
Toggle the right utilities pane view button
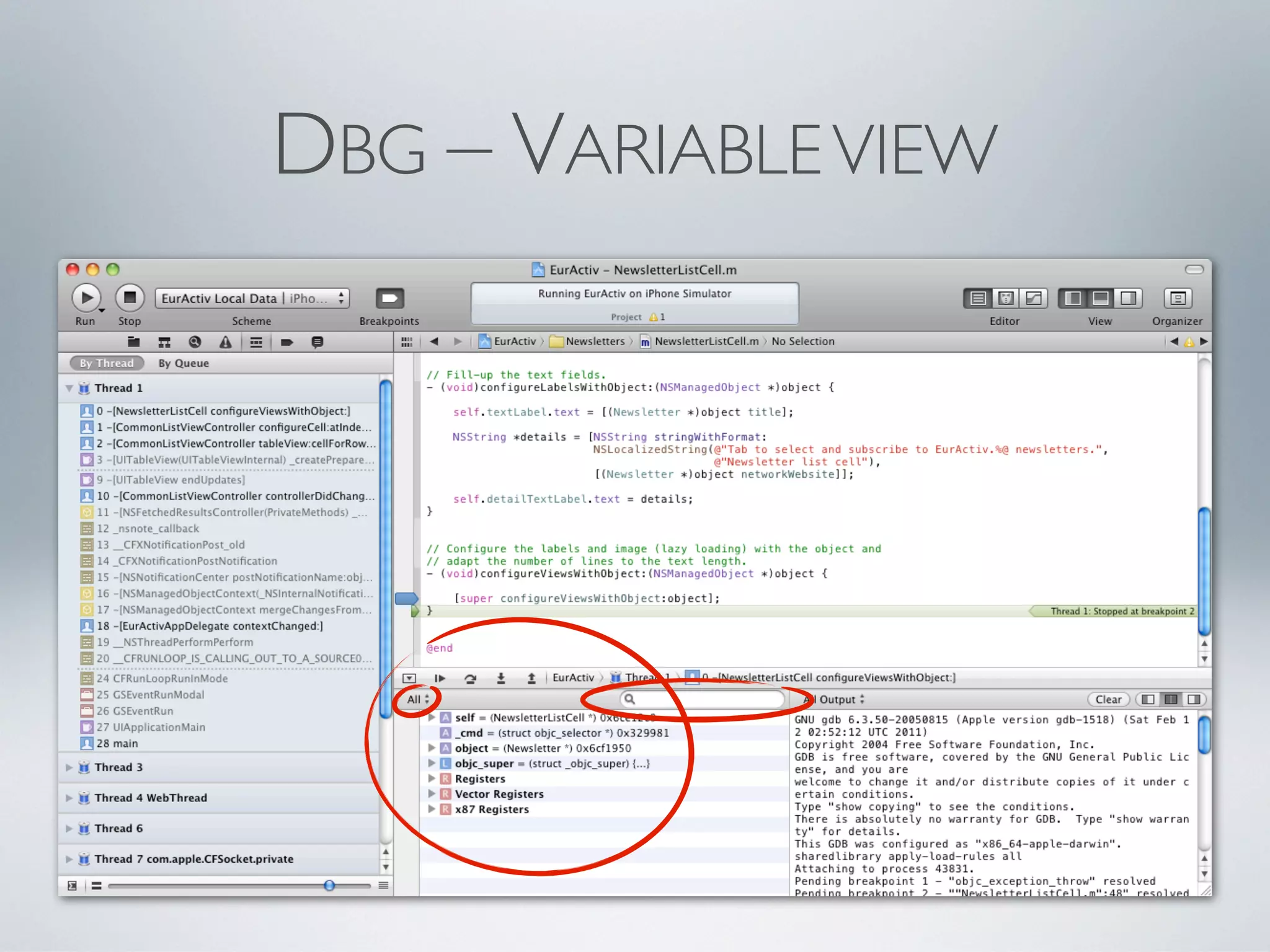1128,299
